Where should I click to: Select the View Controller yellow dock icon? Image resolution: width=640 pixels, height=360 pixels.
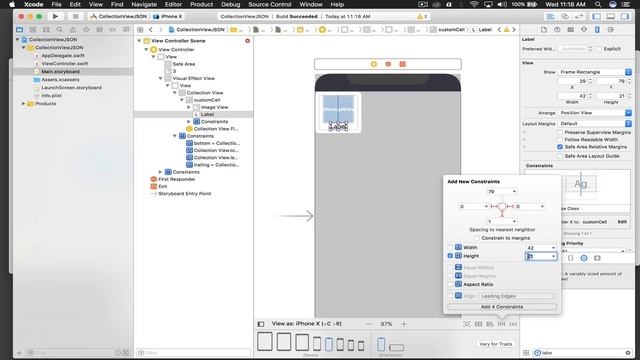click(x=373, y=64)
